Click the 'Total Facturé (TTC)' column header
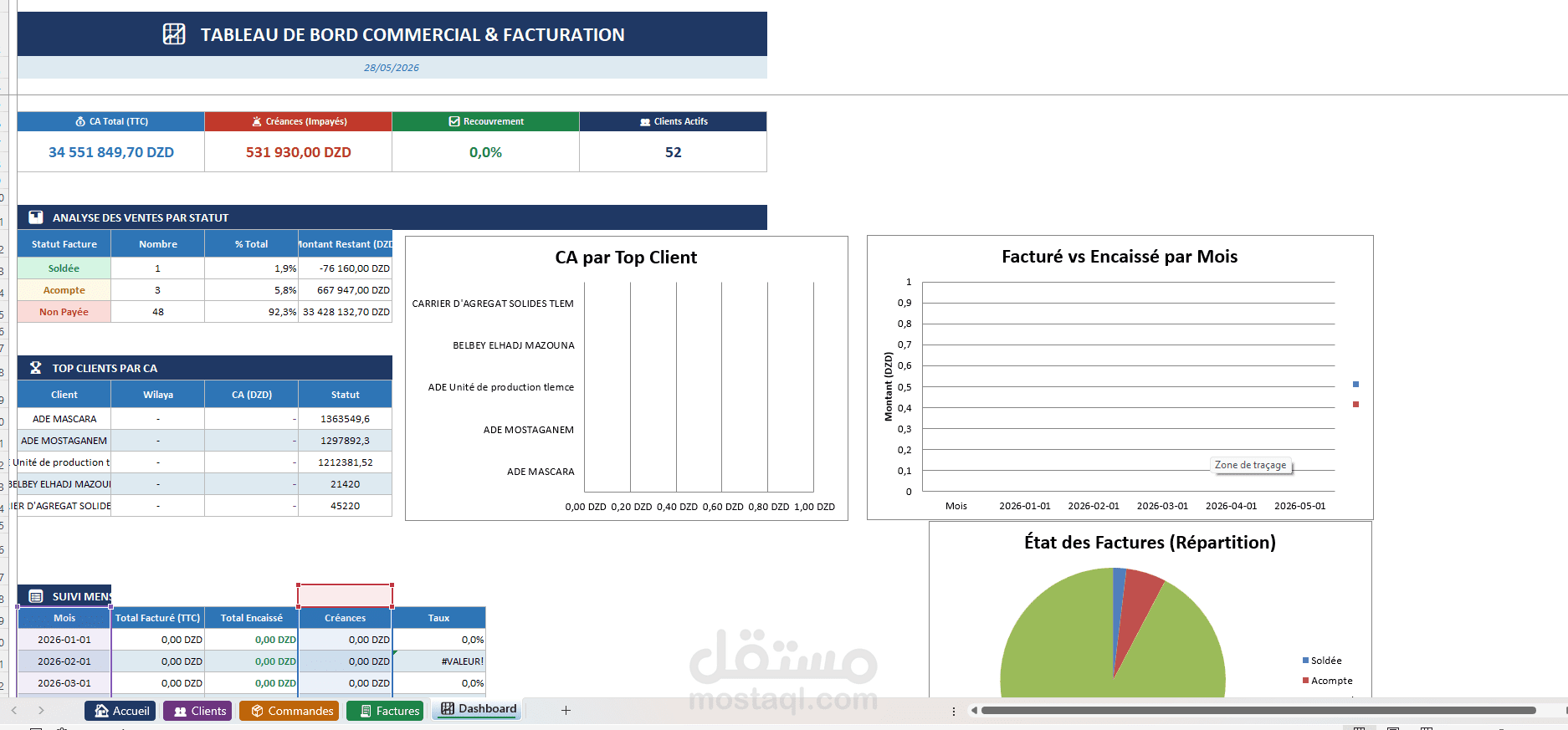This screenshot has height=730, width=1568. tap(158, 618)
